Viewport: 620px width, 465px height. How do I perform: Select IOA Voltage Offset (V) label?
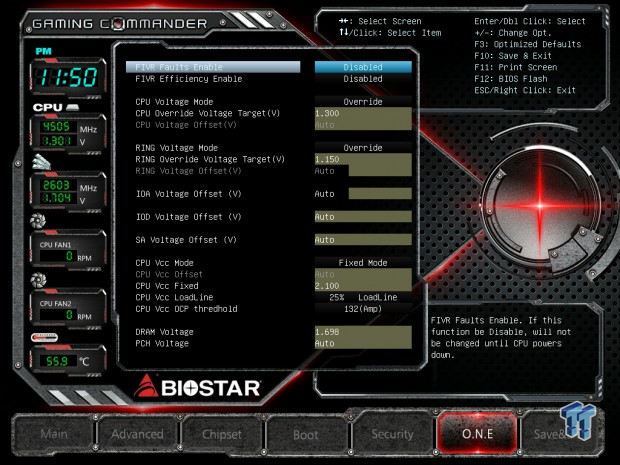tap(189, 194)
